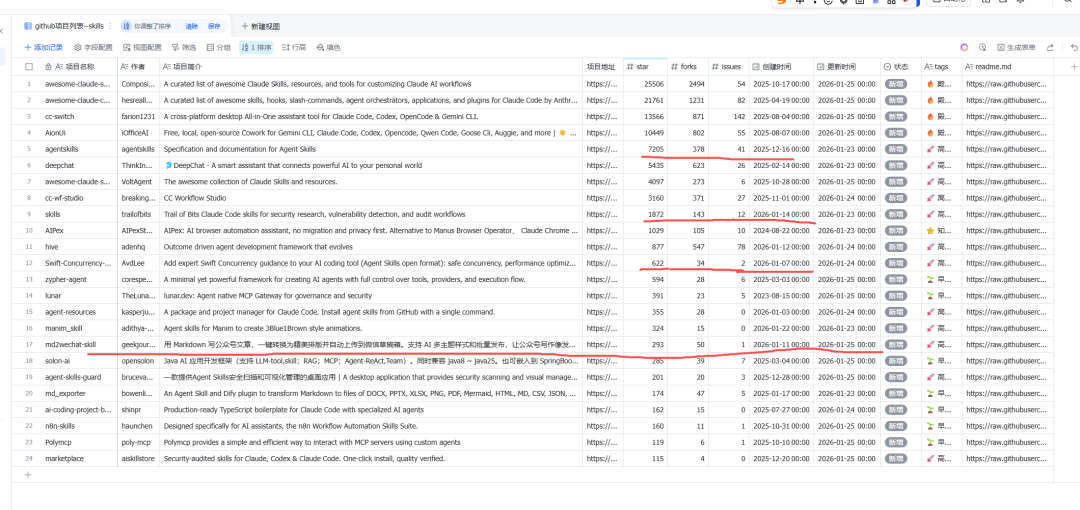This screenshot has height=510, width=1080.
Task: Open the fill color (填色) tool
Action: [328, 47]
